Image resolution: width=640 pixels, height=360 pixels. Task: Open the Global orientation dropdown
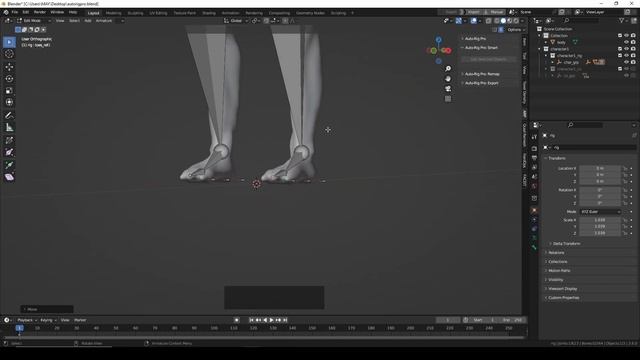coord(236,20)
